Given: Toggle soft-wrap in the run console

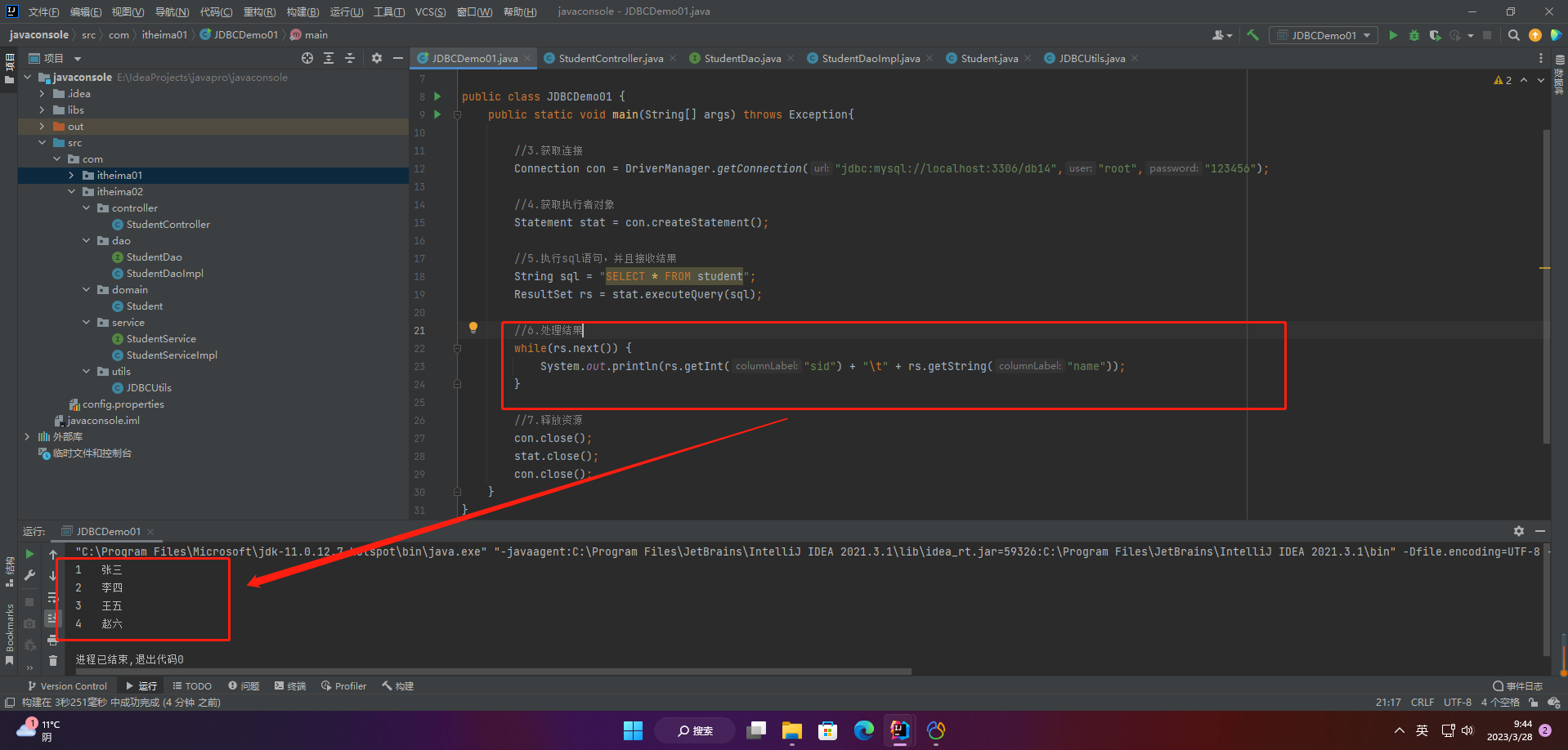Looking at the screenshot, I should [53, 598].
